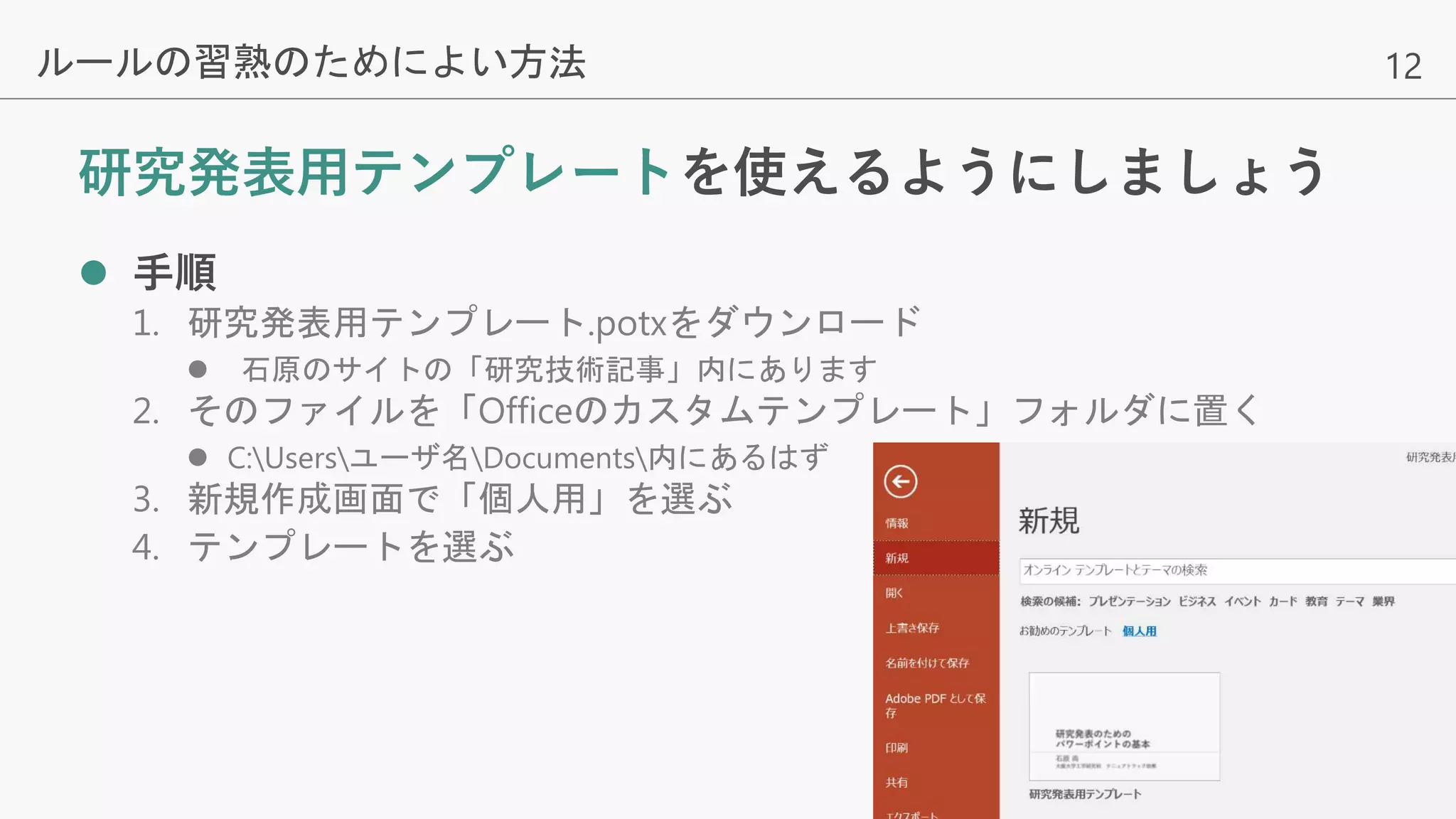The height and width of the screenshot is (819, 1456).
Task: Click the teal heading 研究発表用テンプレート
Action: 375,173
